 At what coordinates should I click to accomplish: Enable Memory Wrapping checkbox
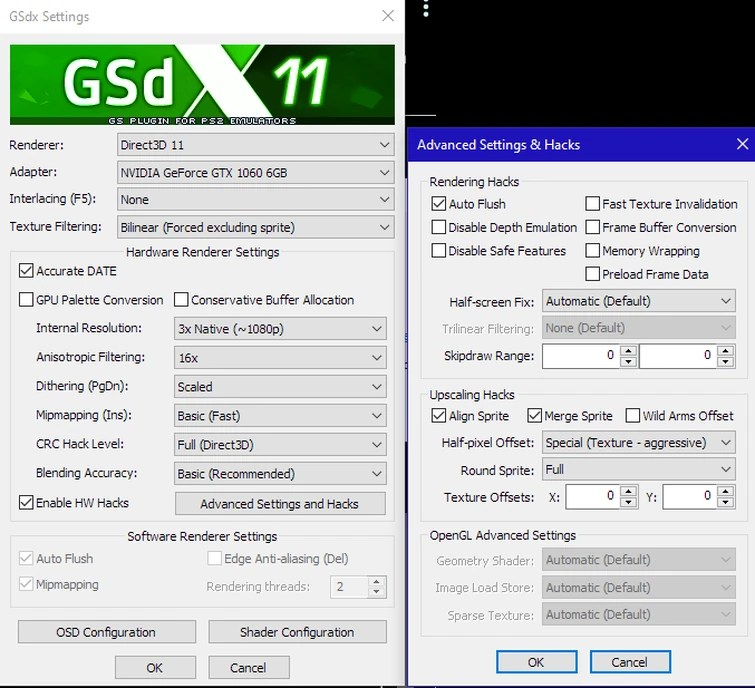(592, 250)
